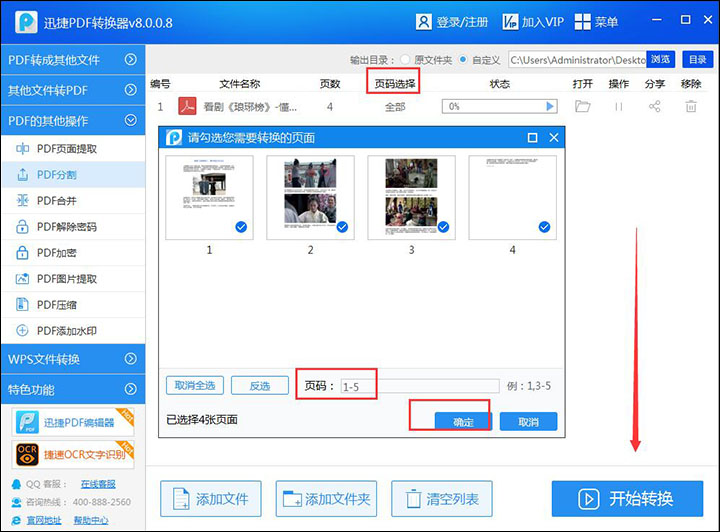Screen dimensions: 720x532
Task: Click the 添加文件夹 button
Action: [x=326, y=498]
